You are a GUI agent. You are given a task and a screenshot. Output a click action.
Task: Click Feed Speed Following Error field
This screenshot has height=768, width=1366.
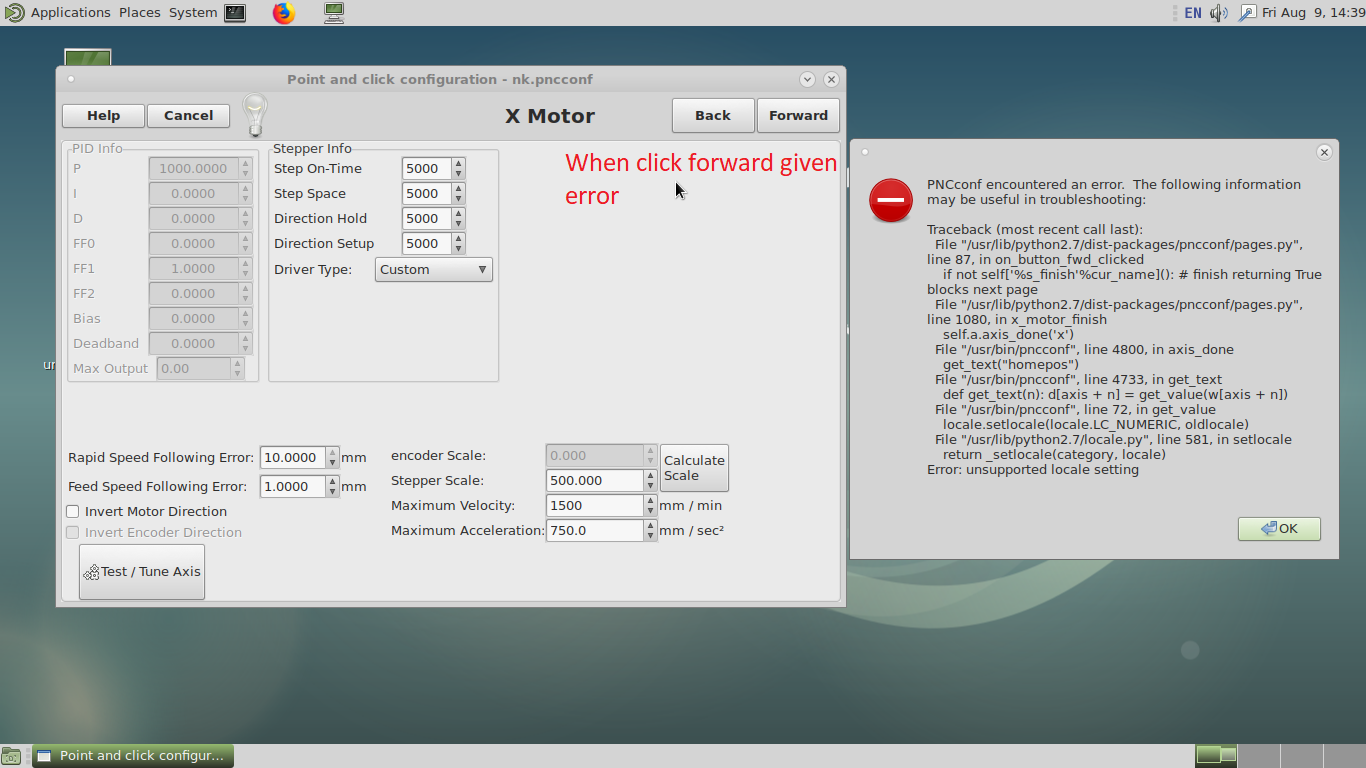tap(293, 486)
